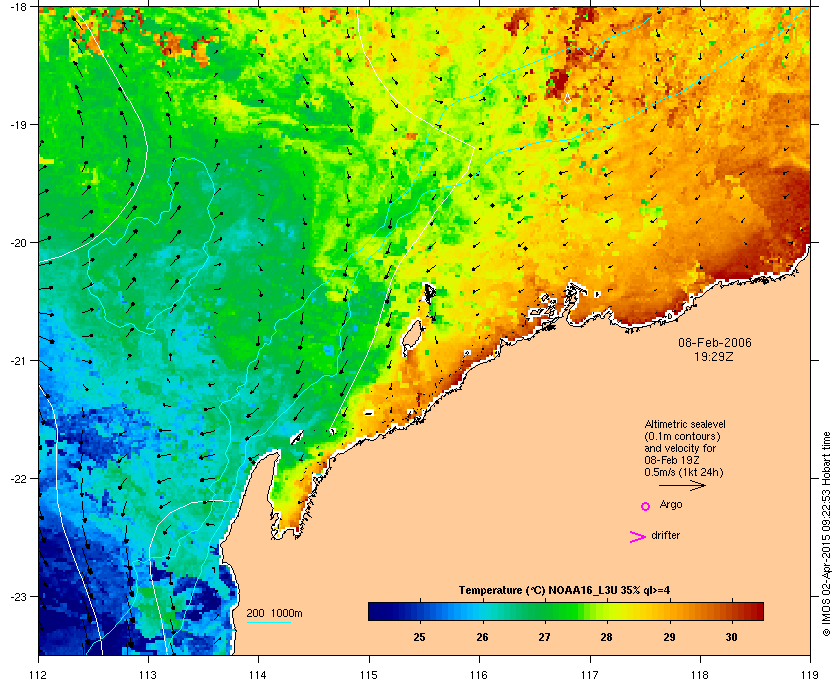Image resolution: width=840 pixels, height=680 pixels.
Task: Click the longitude axis label 119
Action: click(810, 674)
